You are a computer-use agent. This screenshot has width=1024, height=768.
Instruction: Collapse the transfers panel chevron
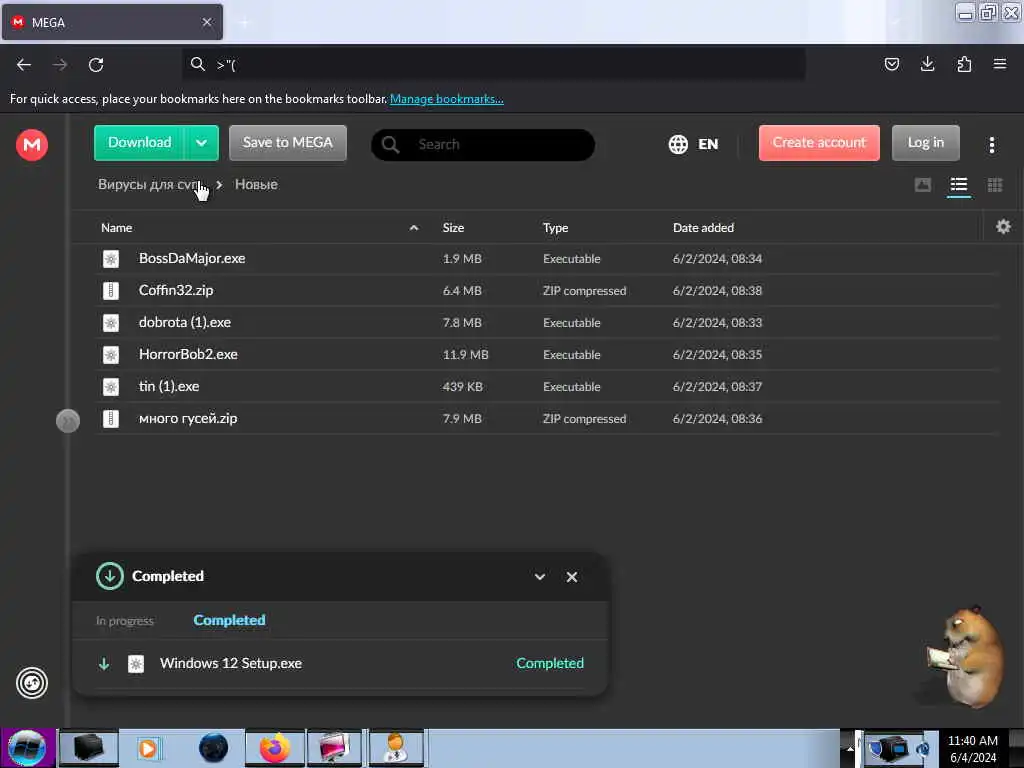[539, 577]
